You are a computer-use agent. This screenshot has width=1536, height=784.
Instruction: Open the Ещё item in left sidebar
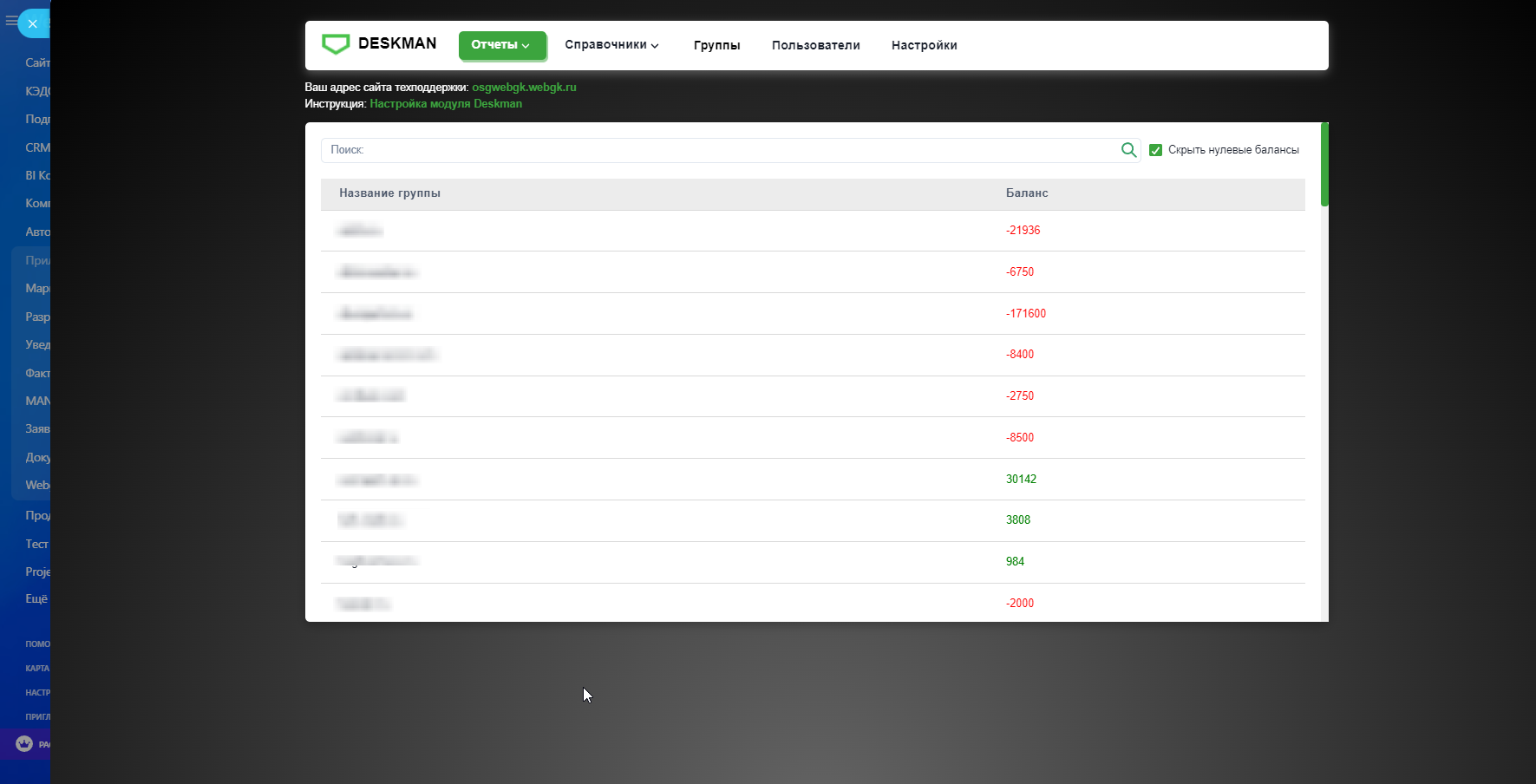[36, 598]
